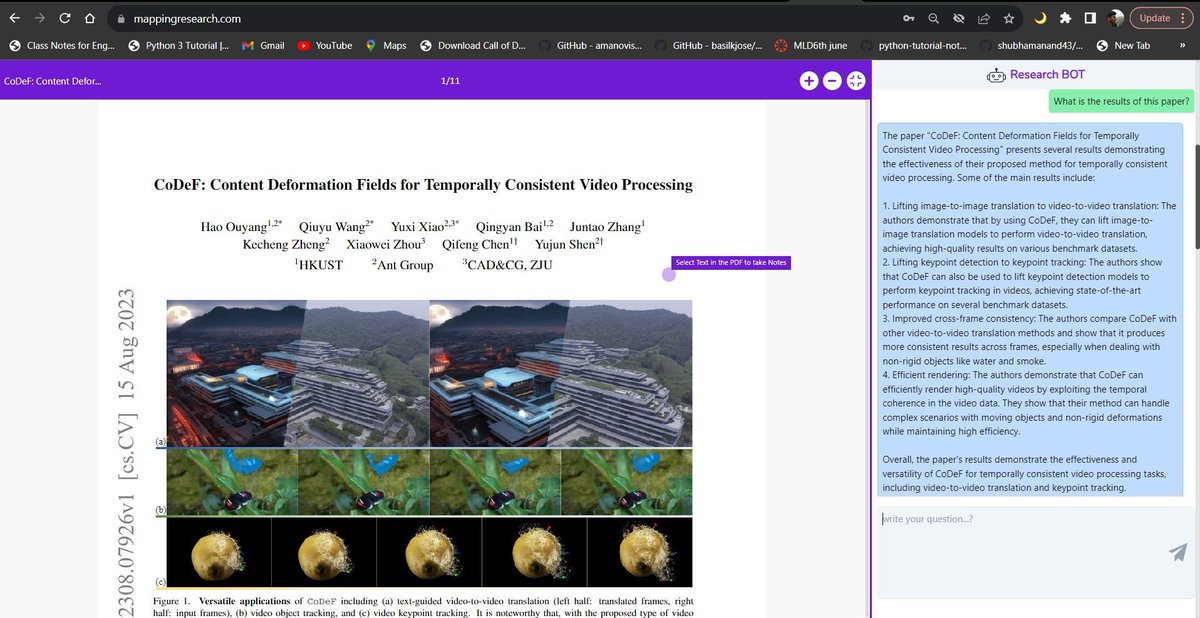Show more bookmarks with the double chevron

point(1184,45)
